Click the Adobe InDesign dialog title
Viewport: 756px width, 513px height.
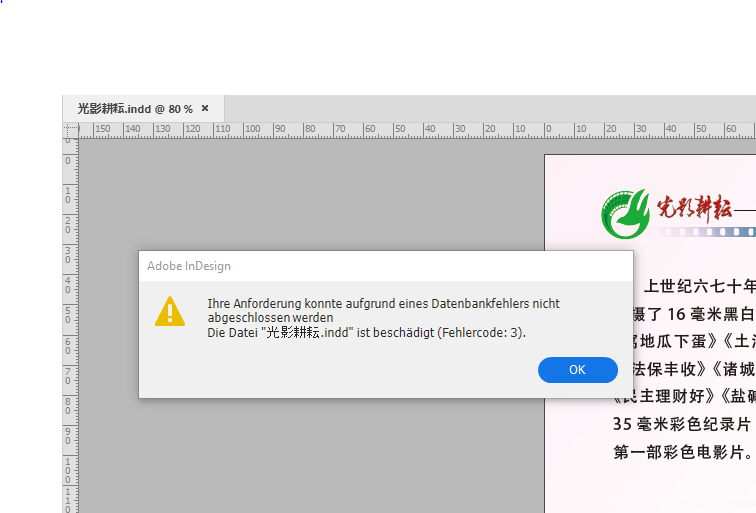[189, 266]
